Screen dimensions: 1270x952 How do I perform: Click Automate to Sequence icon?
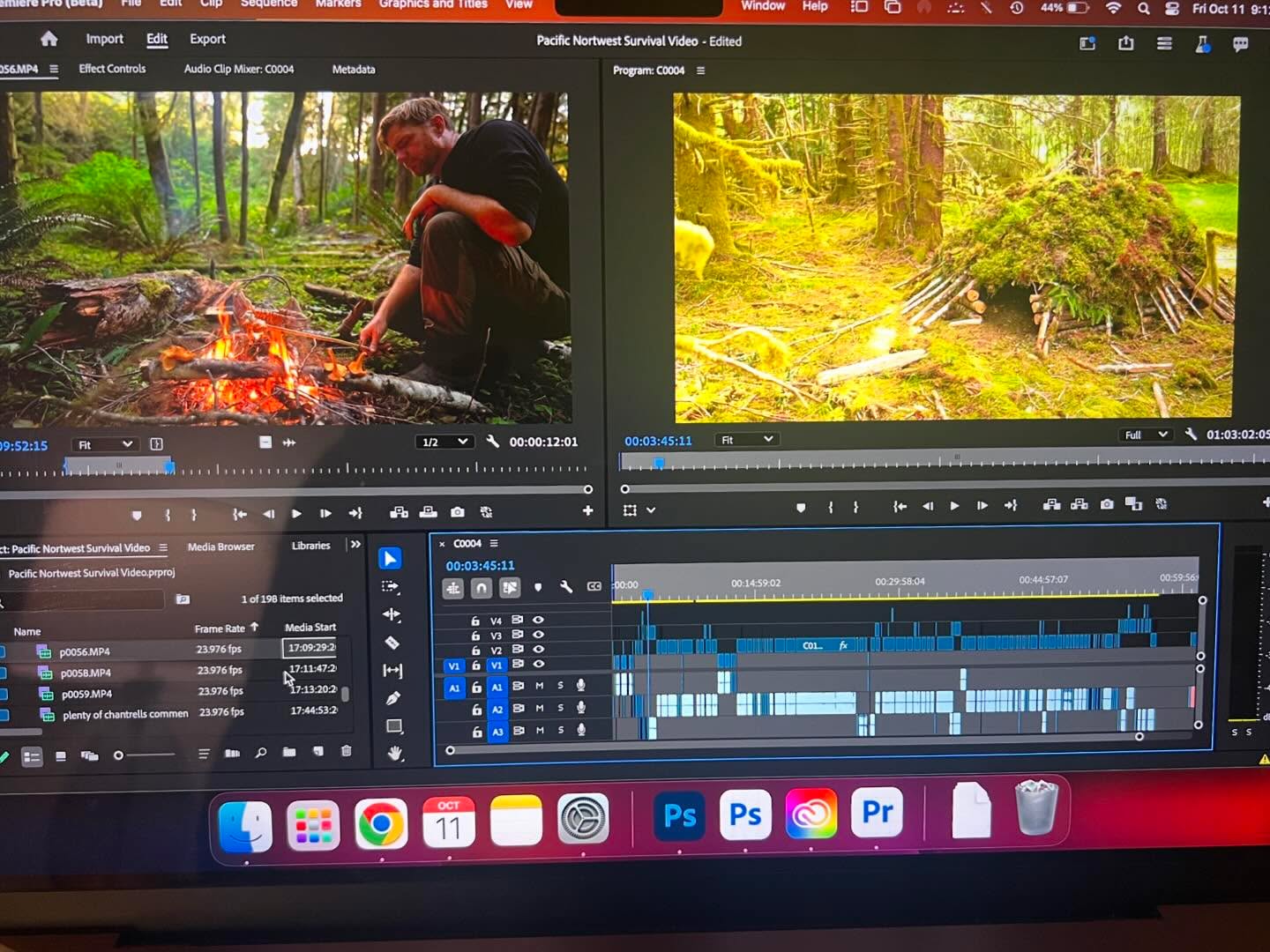pos(232,754)
